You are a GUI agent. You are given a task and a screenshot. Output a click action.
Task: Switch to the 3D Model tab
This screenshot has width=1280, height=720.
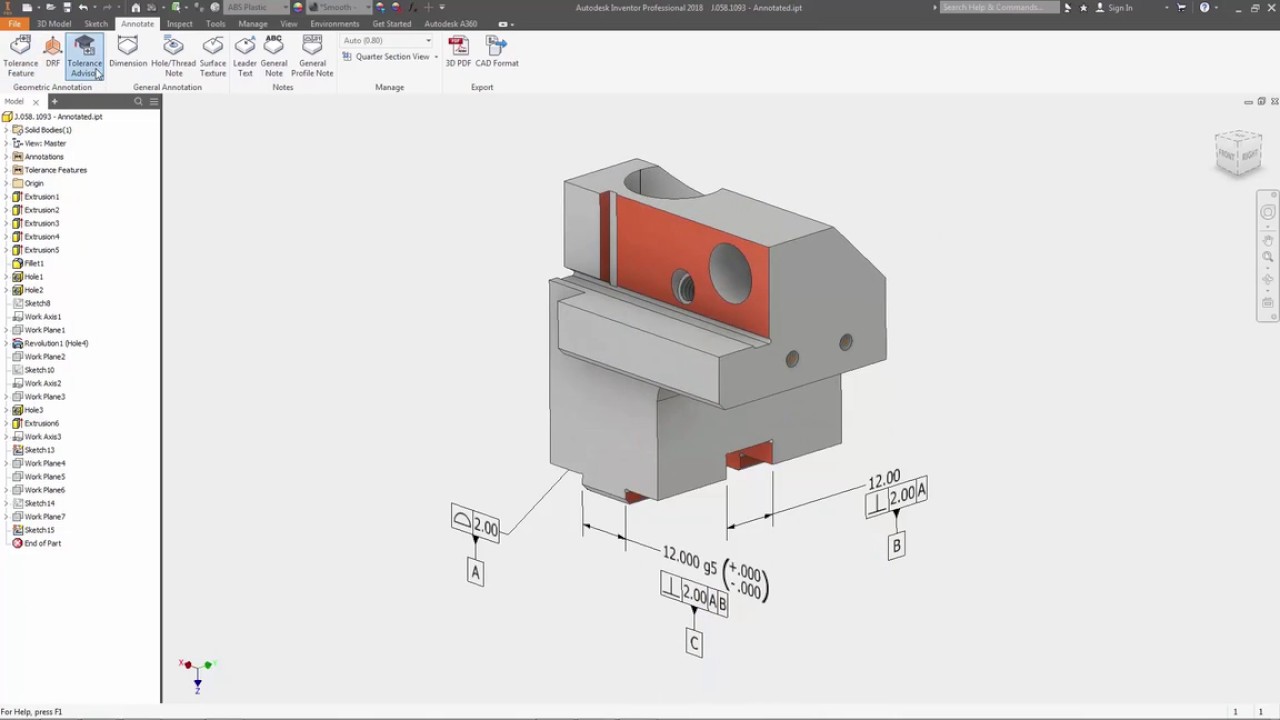pos(54,23)
